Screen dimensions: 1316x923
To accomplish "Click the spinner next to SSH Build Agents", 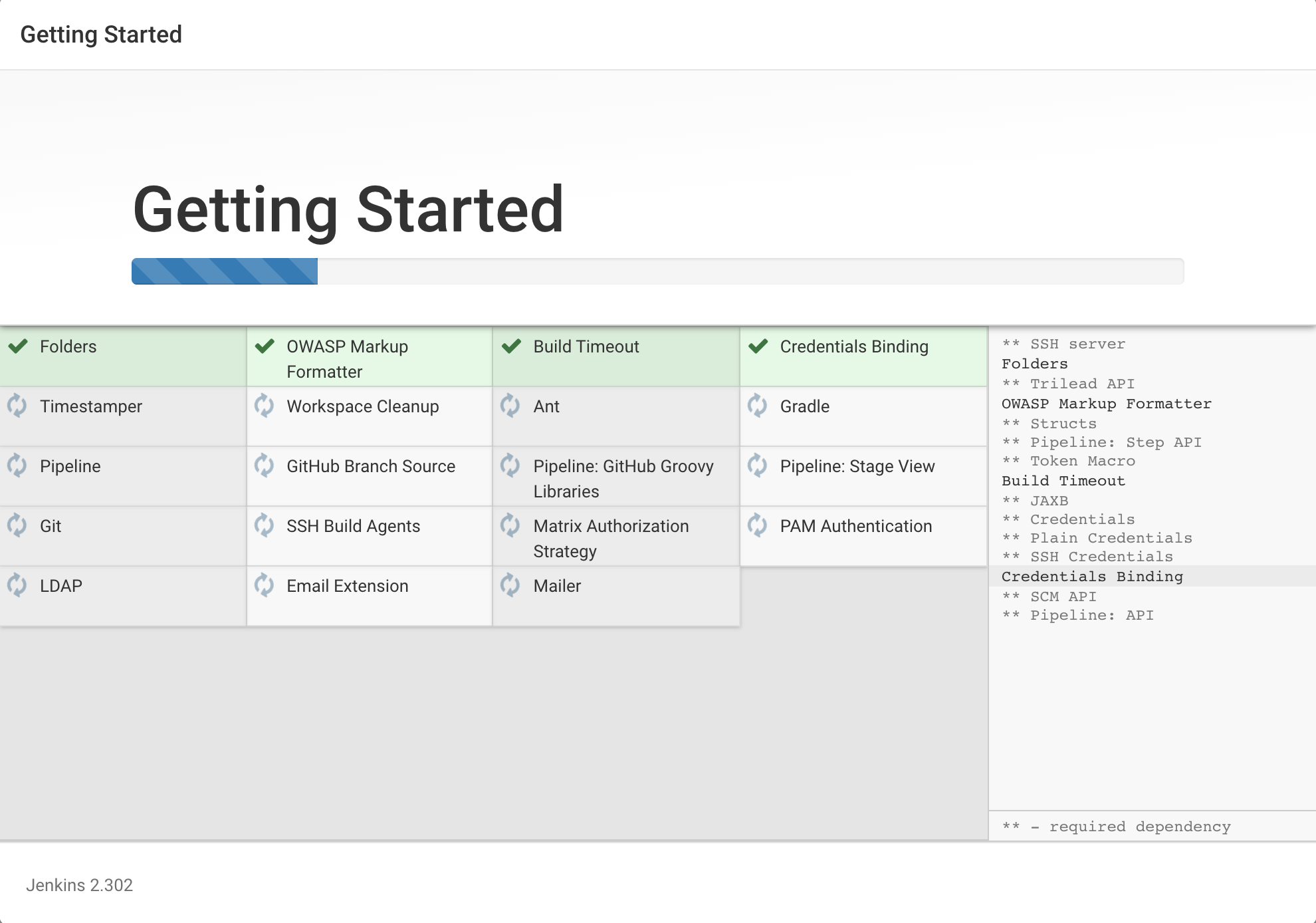I will tap(264, 525).
